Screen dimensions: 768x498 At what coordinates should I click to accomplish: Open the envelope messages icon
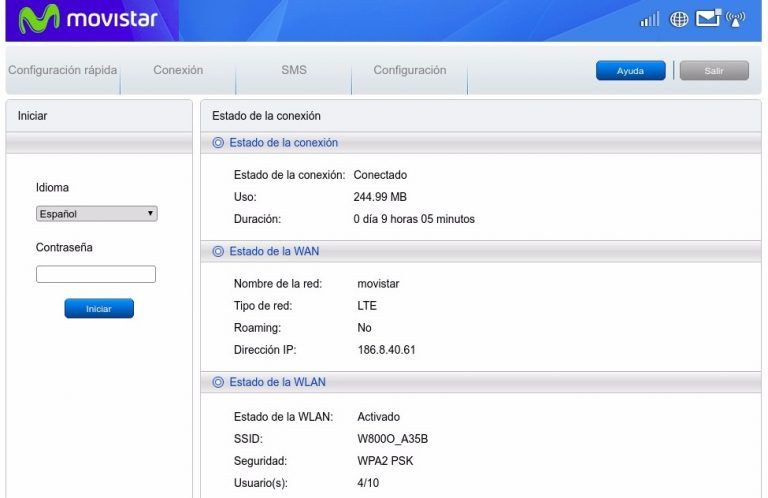(x=708, y=18)
